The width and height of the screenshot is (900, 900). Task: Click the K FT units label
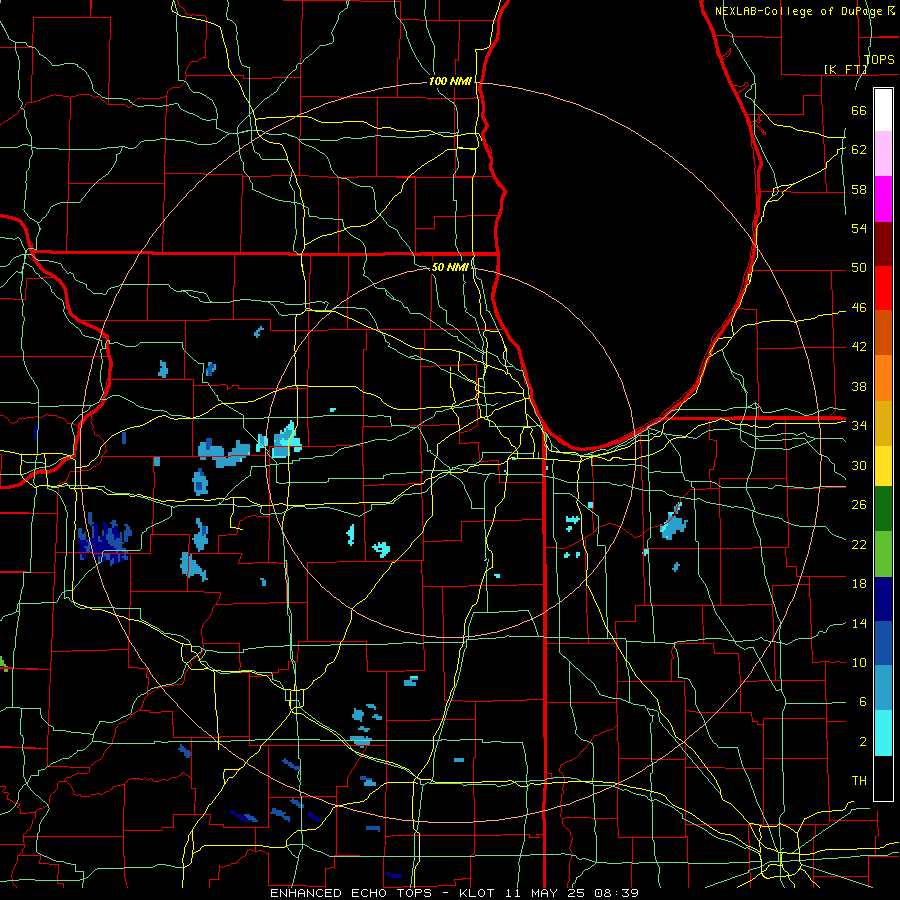coord(845,69)
